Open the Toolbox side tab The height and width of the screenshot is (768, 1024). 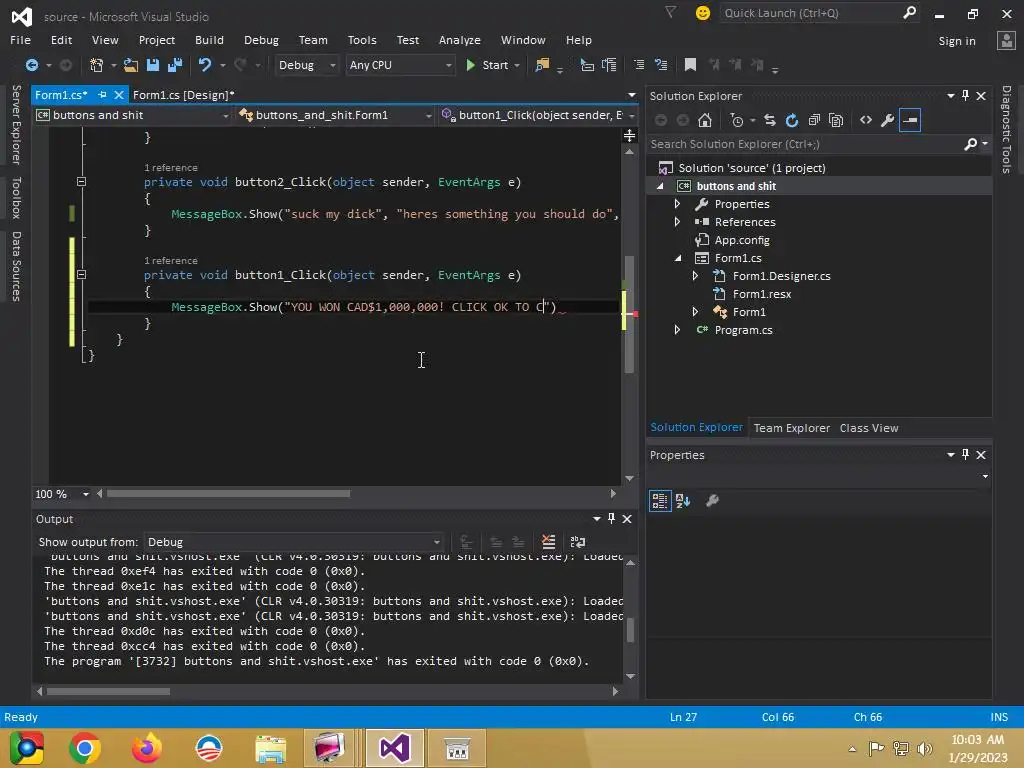pos(16,197)
